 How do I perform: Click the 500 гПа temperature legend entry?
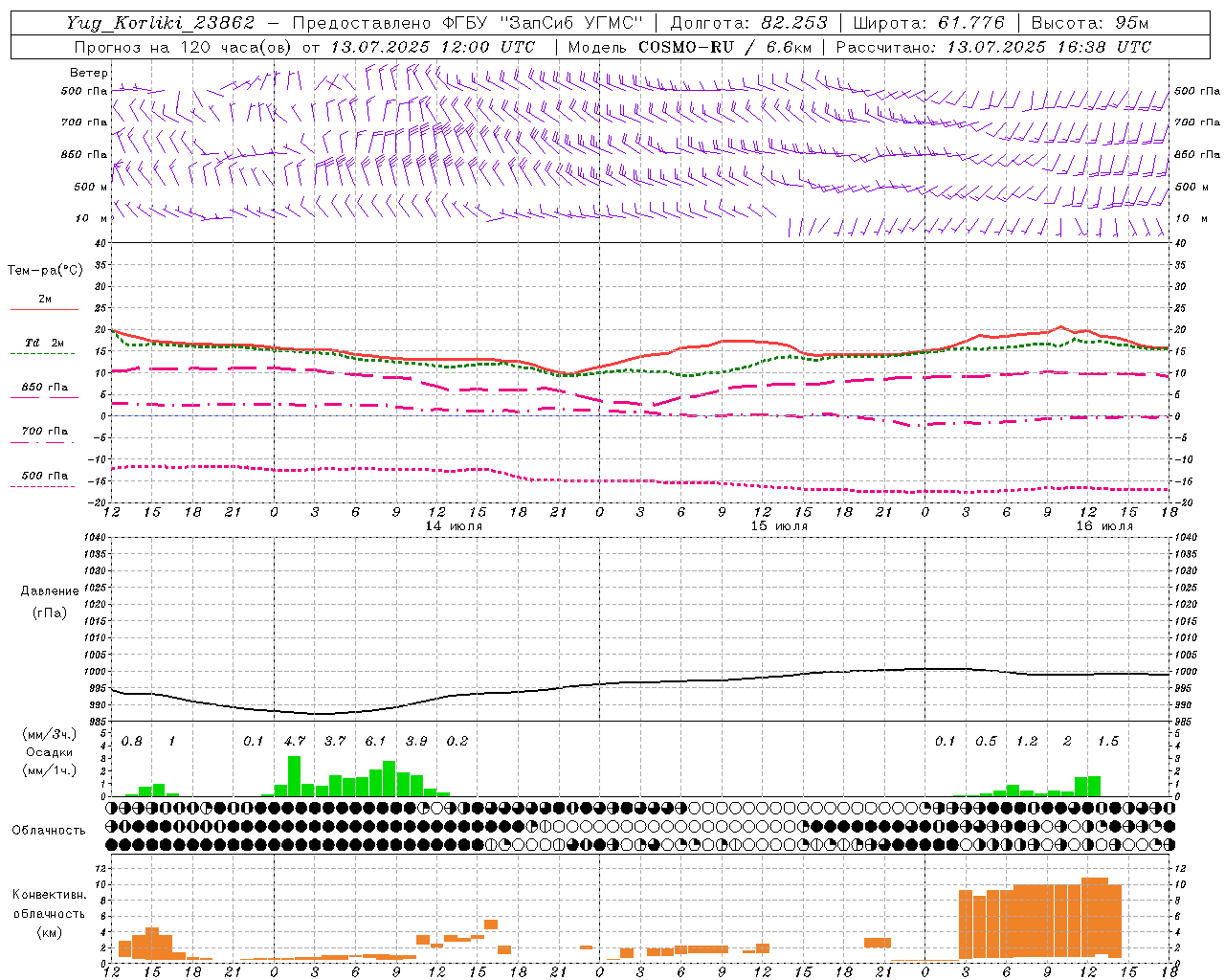coord(45,476)
